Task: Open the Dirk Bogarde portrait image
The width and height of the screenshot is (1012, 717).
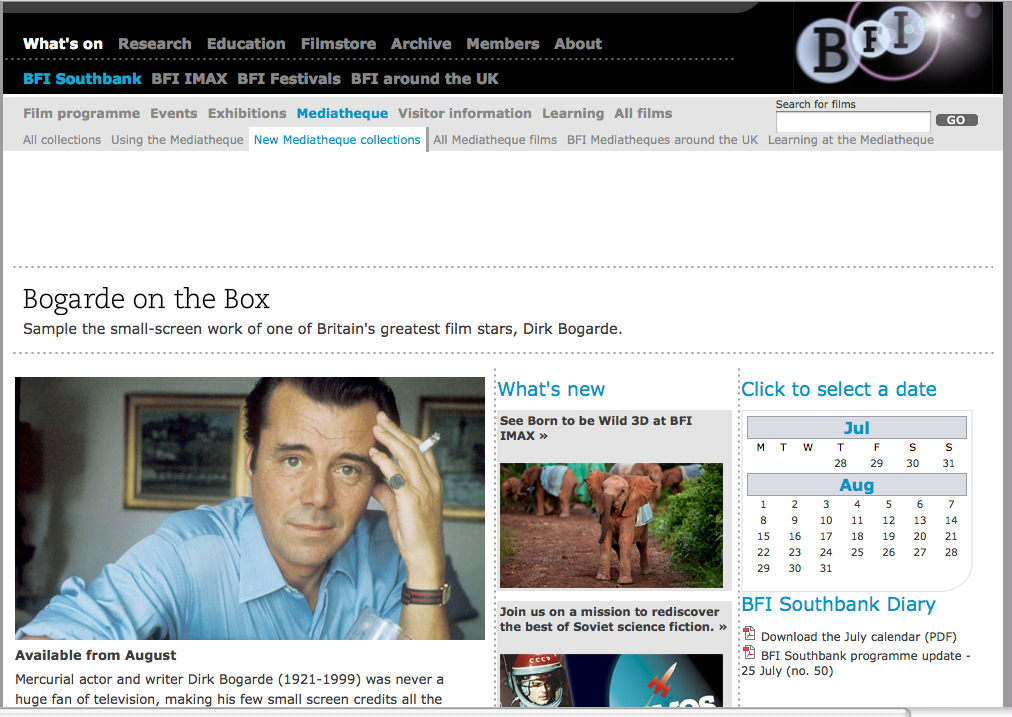Action: coord(250,508)
